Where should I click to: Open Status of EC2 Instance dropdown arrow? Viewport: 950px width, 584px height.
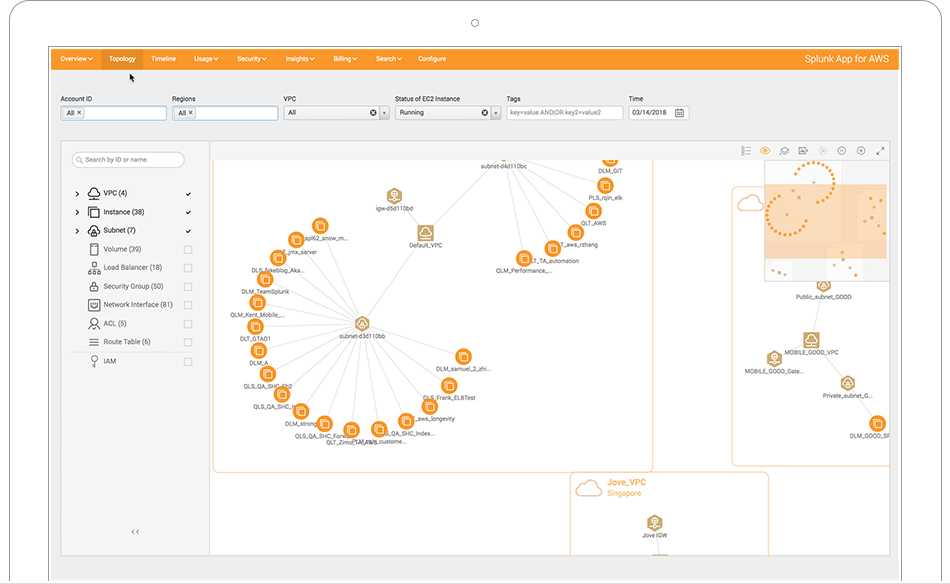point(496,113)
